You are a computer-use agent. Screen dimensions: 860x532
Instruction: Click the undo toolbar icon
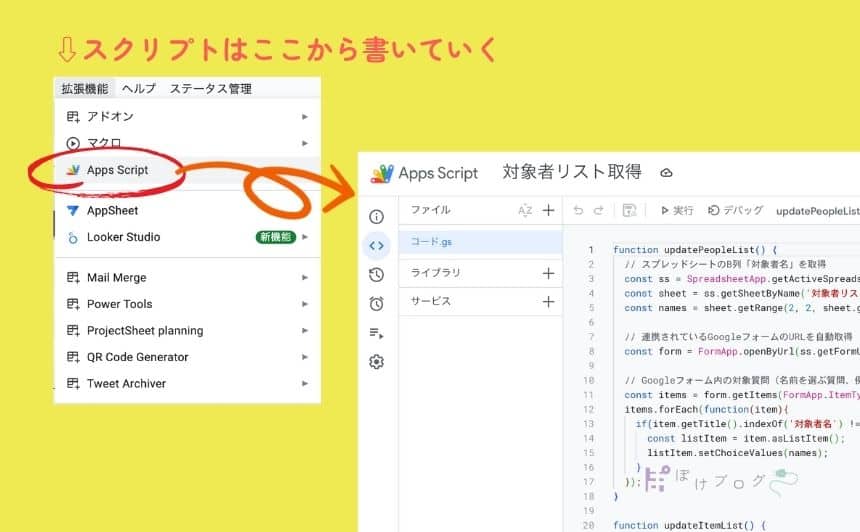[578, 210]
